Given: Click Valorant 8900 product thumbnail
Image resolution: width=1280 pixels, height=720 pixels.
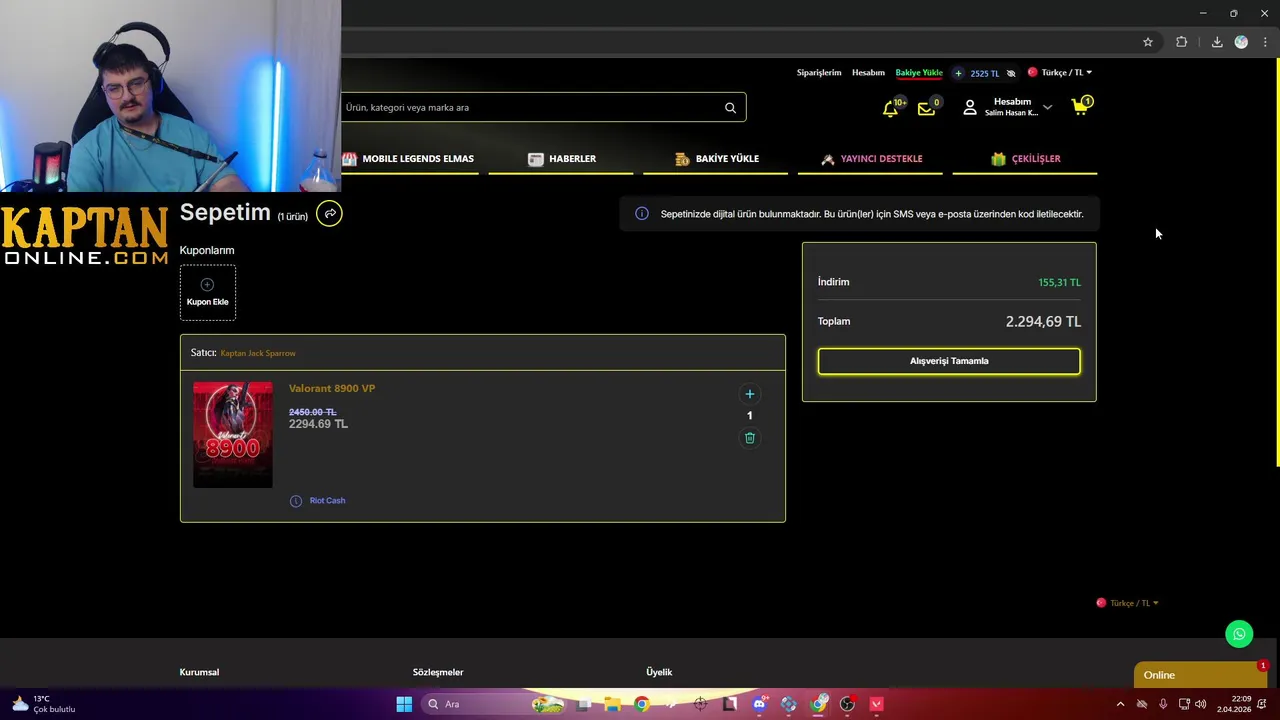Looking at the screenshot, I should coord(233,435).
